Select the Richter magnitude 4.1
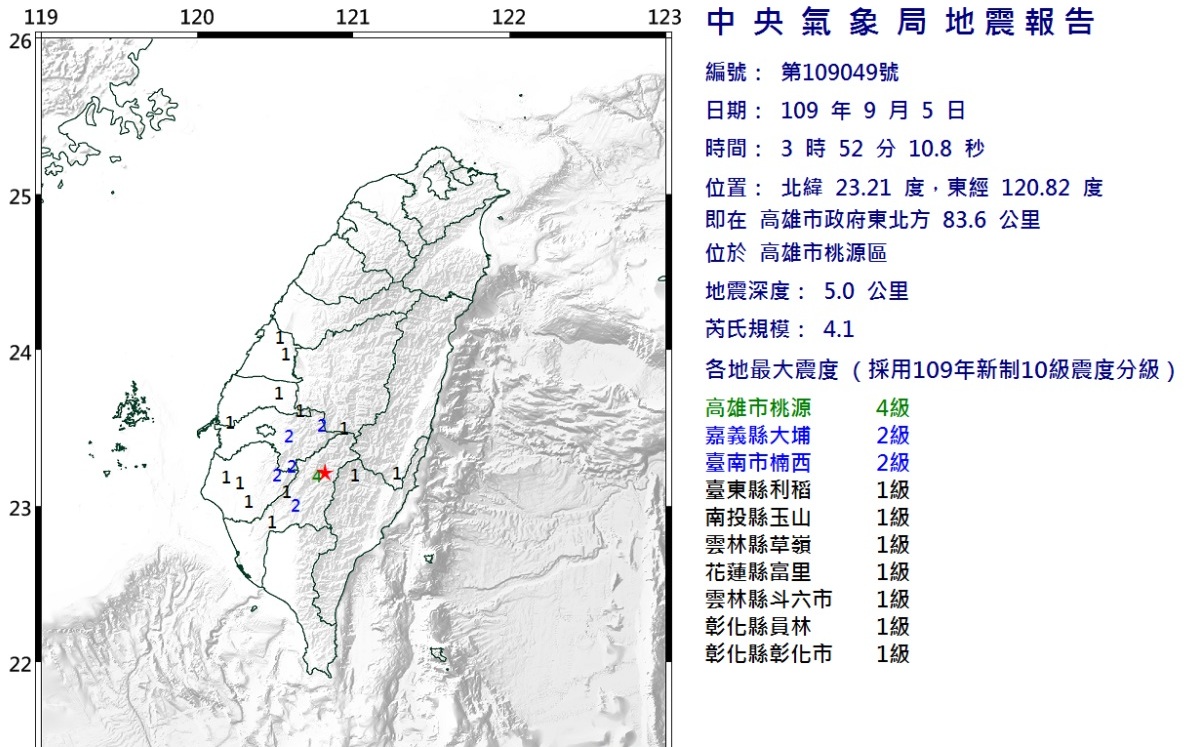The width and height of the screenshot is (1199, 747). (838, 330)
